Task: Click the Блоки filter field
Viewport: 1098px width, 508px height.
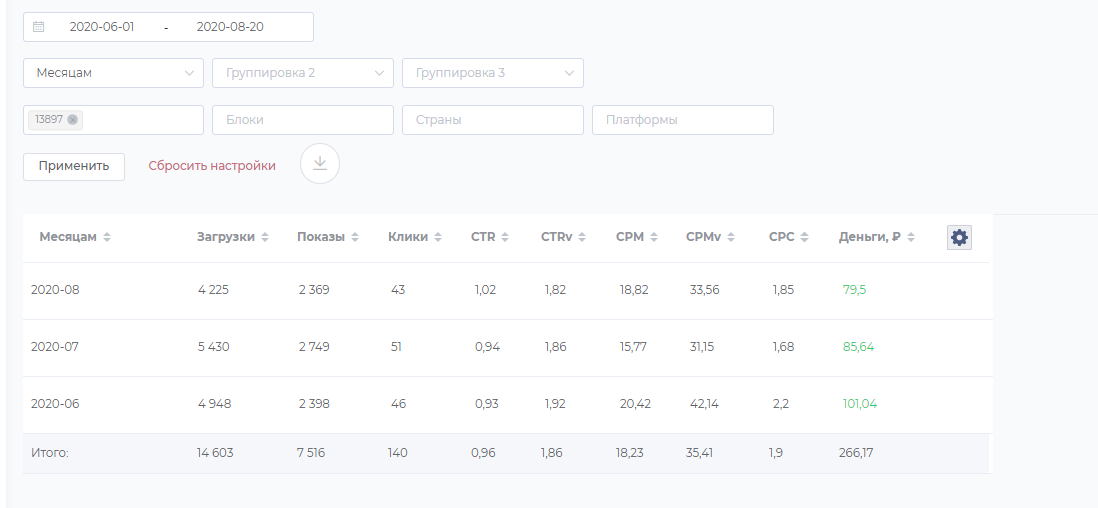Action: pos(303,120)
